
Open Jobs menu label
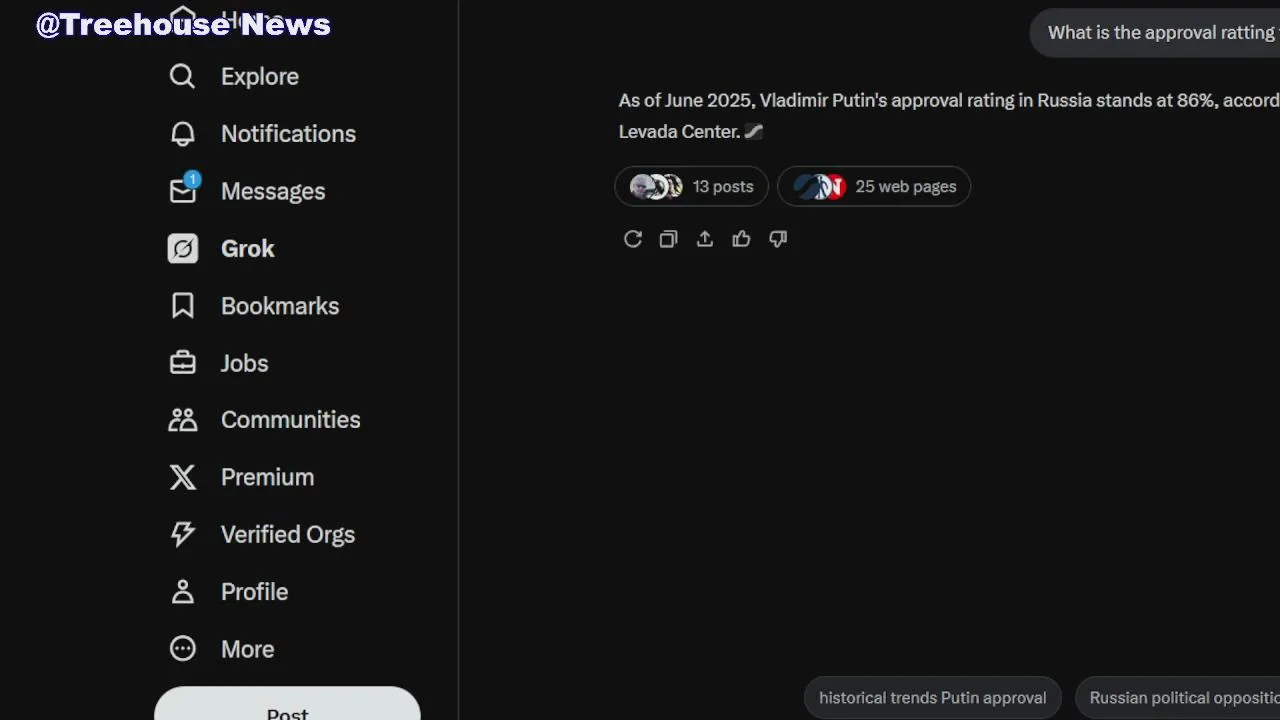coord(245,363)
